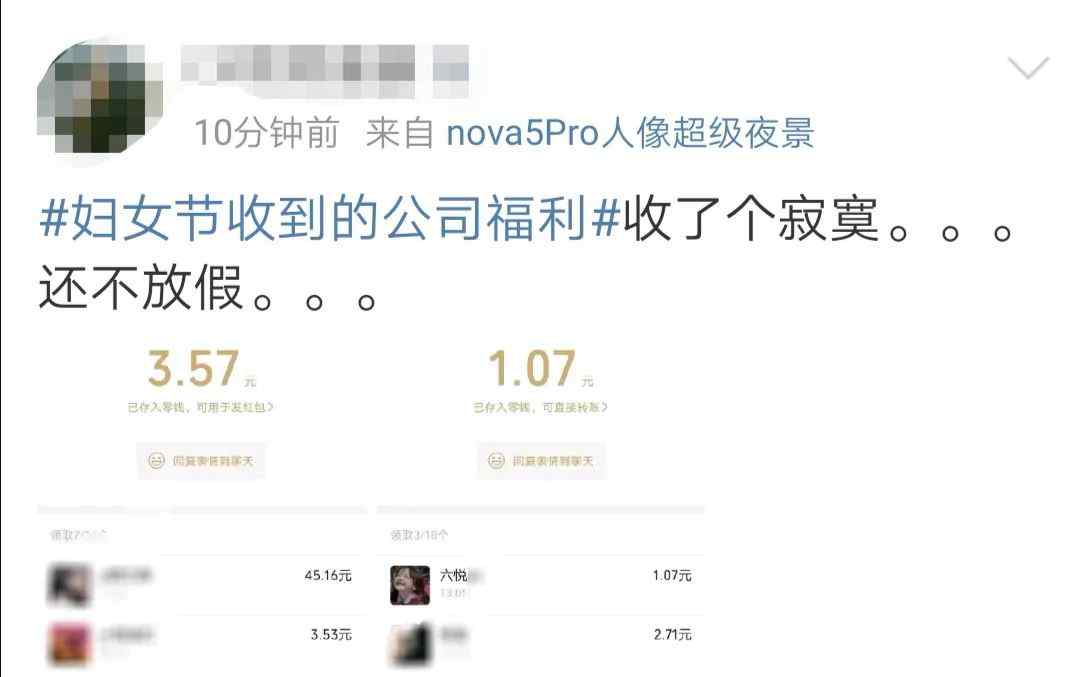Image resolution: width=1080 pixels, height=677 pixels.
Task: Tap the 已存入零钱 link under 1.07元
Action: (x=540, y=408)
